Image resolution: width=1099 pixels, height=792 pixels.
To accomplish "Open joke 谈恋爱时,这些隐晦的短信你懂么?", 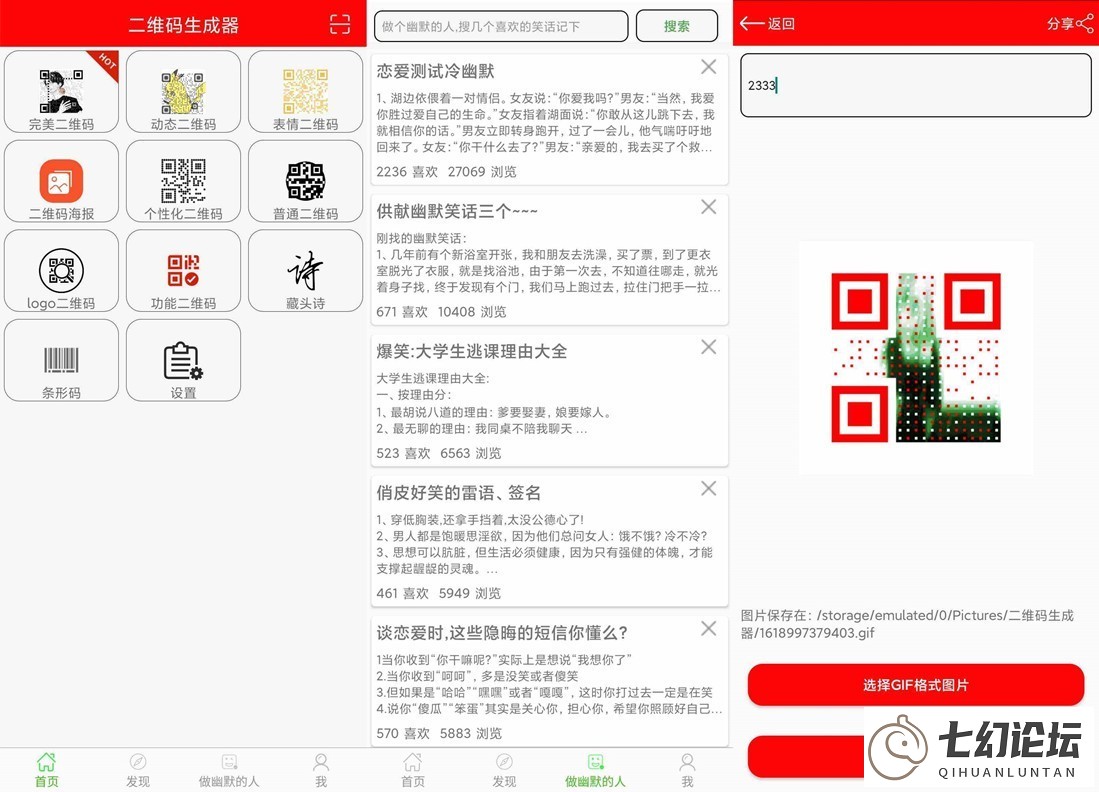I will coord(502,633).
